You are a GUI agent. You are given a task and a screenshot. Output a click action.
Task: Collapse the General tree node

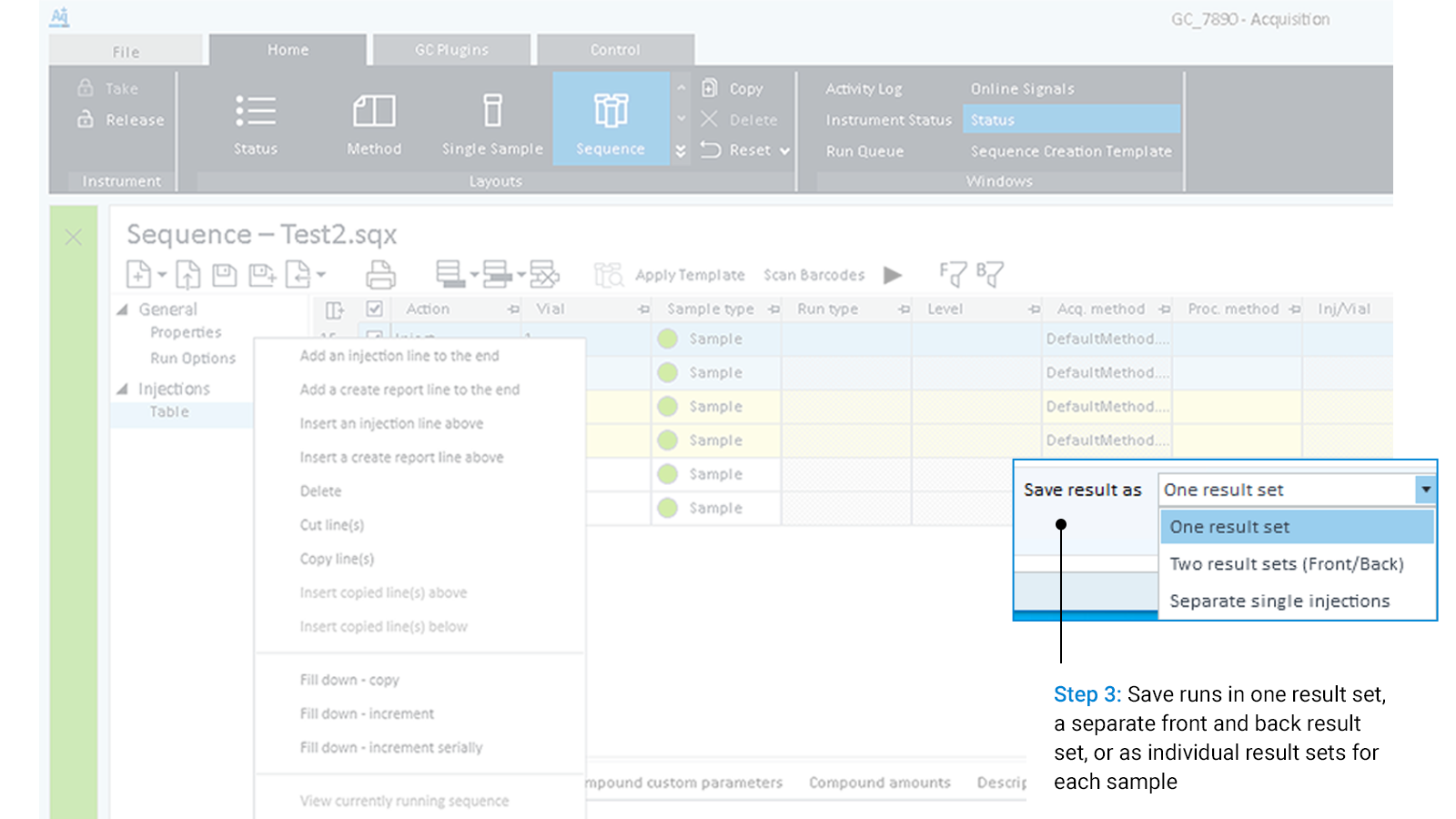122,309
